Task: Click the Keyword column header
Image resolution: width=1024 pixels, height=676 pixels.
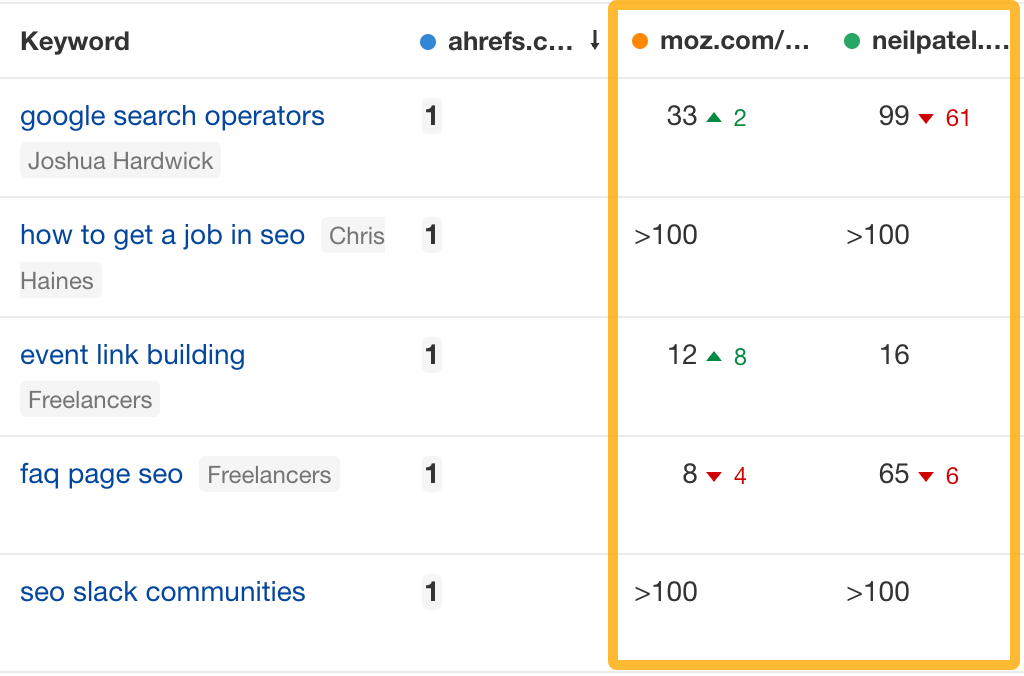Action: (x=75, y=42)
